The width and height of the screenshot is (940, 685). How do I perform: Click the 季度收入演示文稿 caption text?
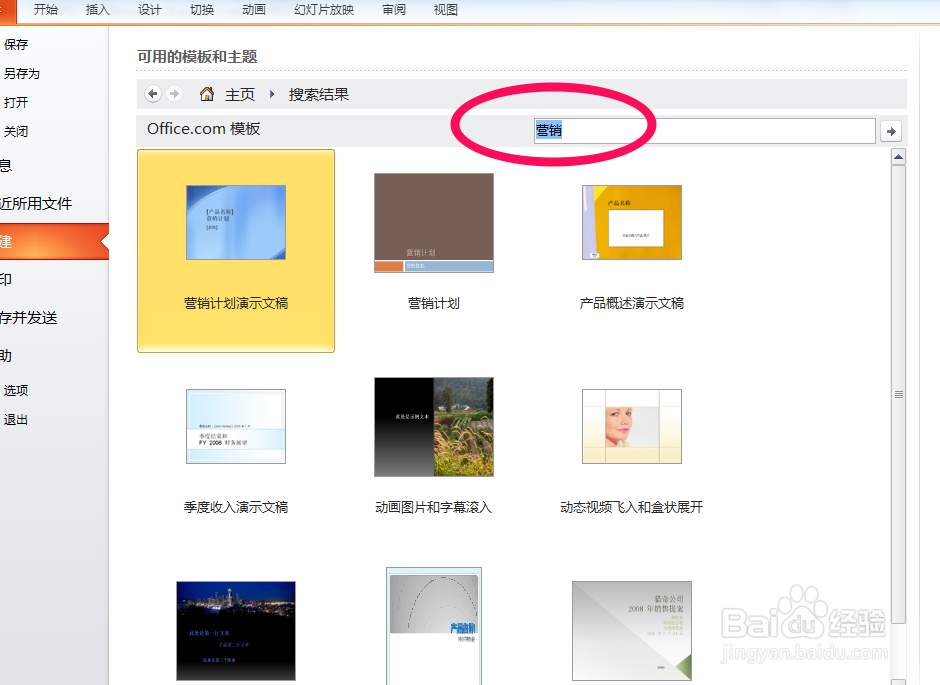236,507
